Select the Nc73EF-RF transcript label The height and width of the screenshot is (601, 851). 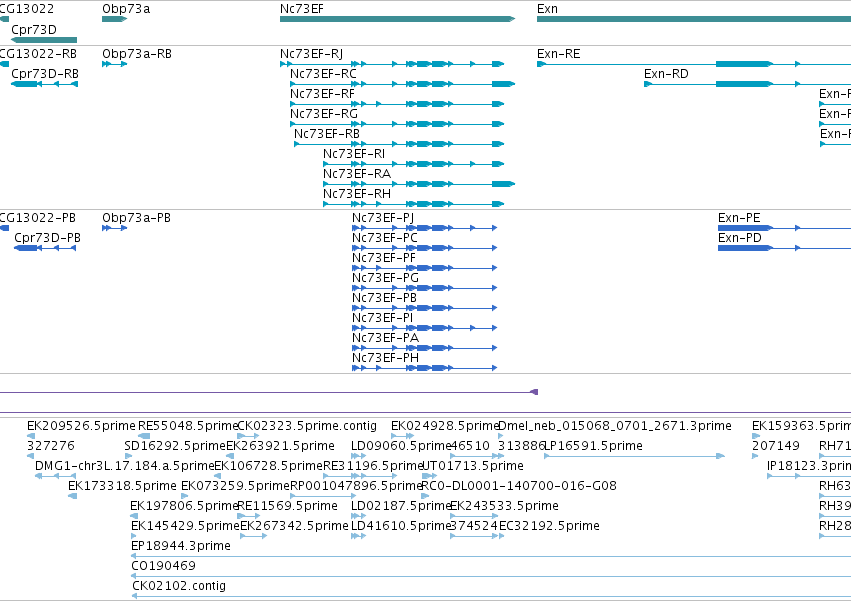pyautogui.click(x=322, y=94)
